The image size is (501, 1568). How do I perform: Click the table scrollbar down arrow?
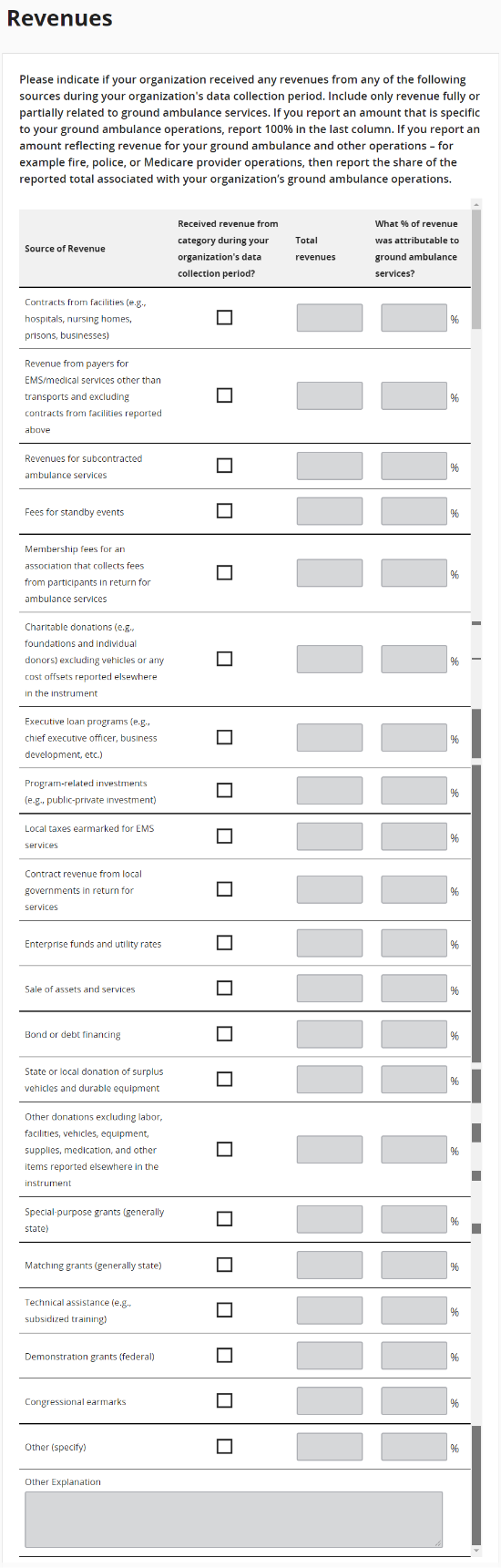click(x=476, y=1550)
